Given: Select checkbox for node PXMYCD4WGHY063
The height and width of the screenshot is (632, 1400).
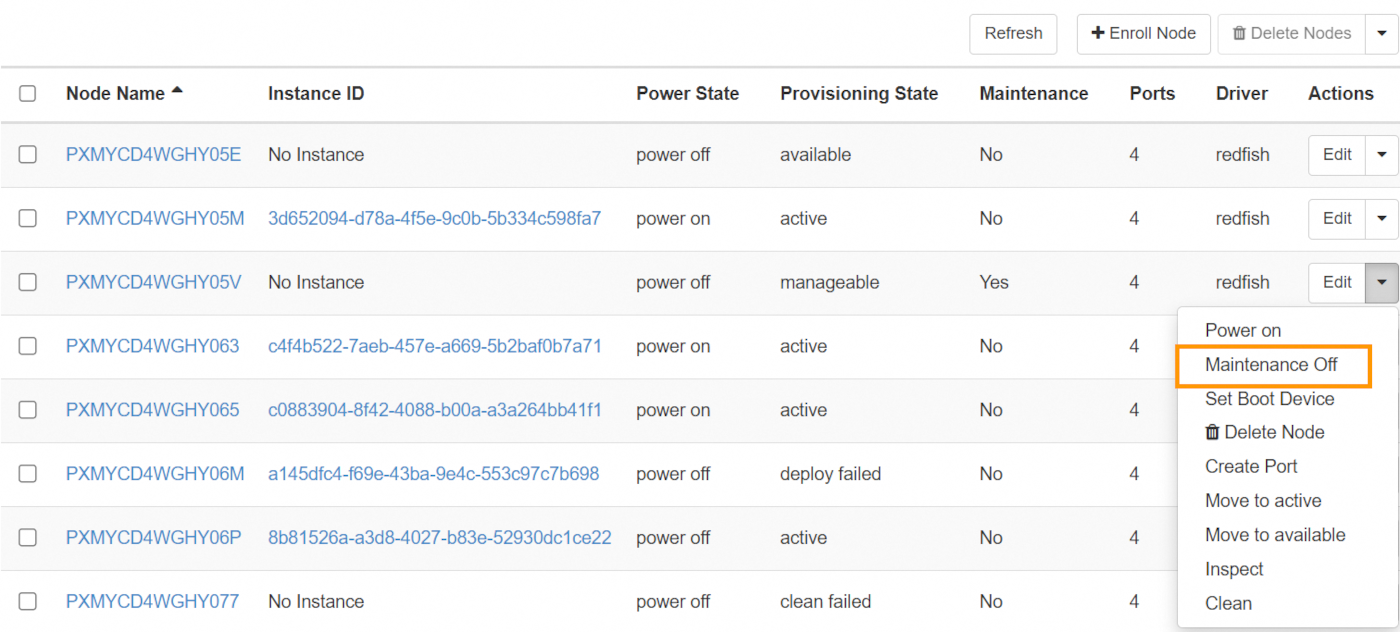Looking at the screenshot, I should point(28,346).
